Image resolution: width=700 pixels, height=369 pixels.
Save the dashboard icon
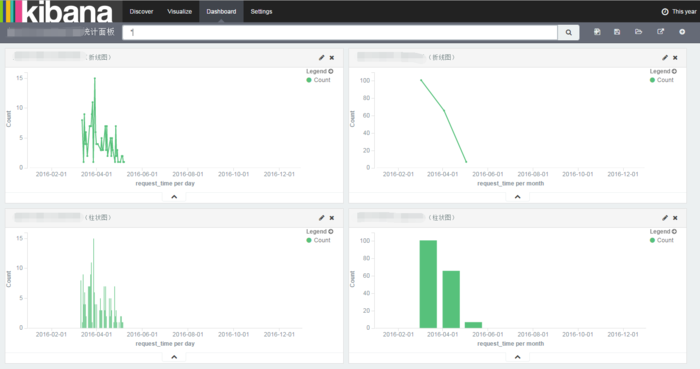[617, 32]
